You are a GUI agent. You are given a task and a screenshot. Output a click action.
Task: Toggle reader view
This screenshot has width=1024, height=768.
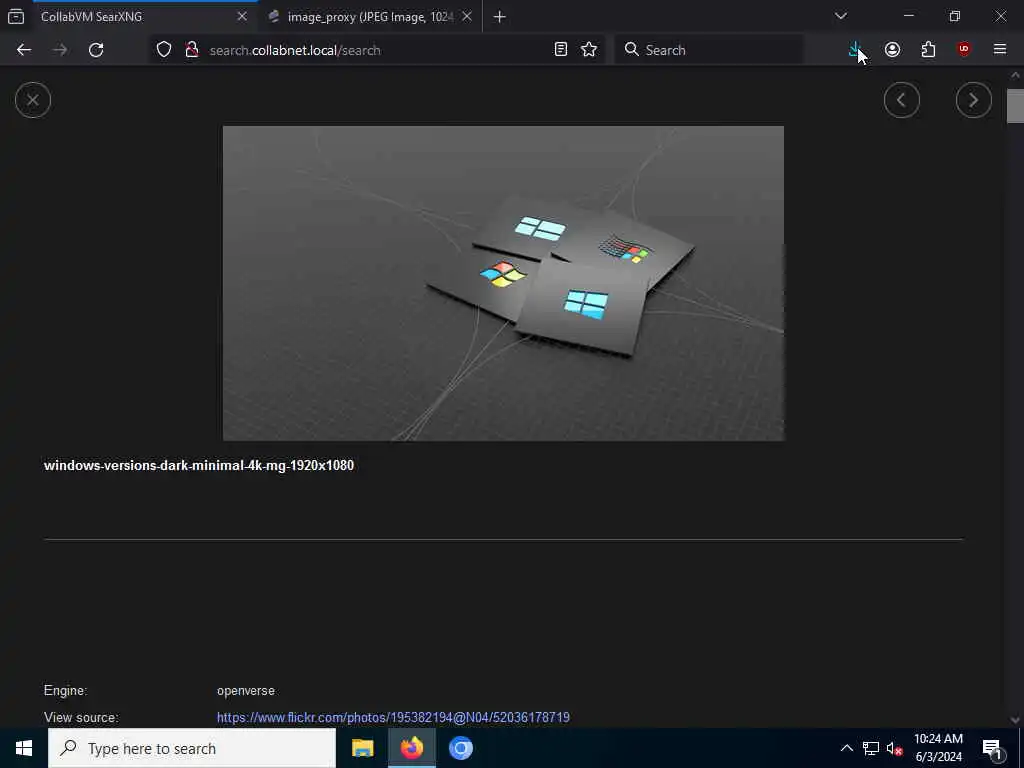pos(560,50)
